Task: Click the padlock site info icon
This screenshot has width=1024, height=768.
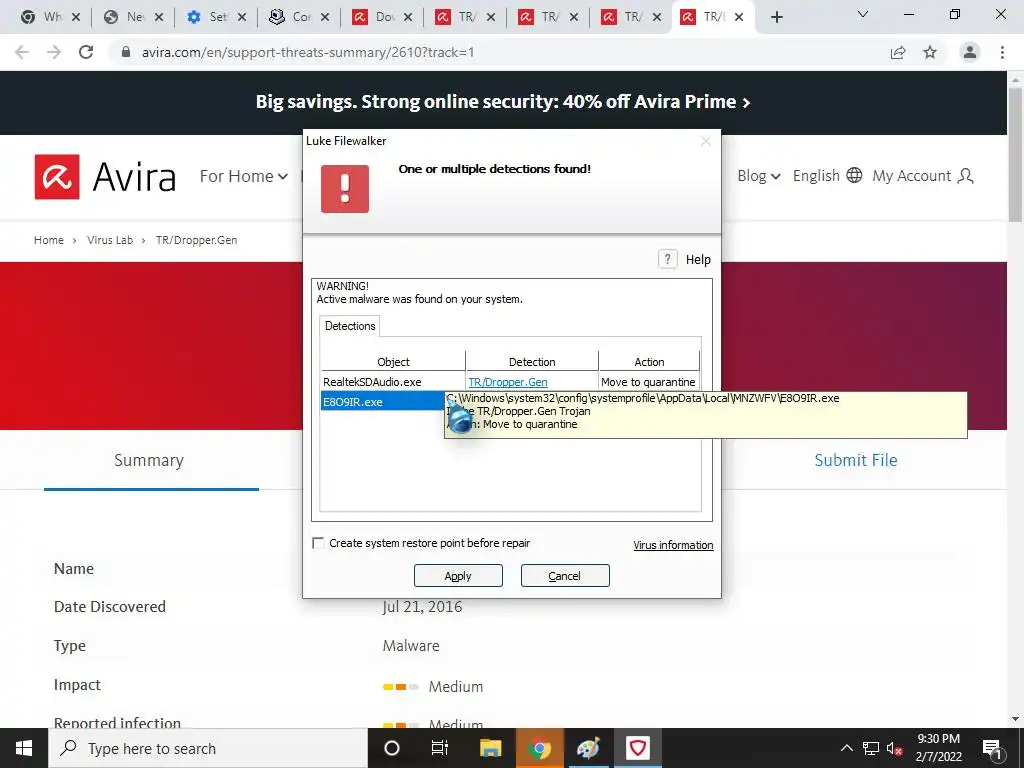Action: pos(126,52)
